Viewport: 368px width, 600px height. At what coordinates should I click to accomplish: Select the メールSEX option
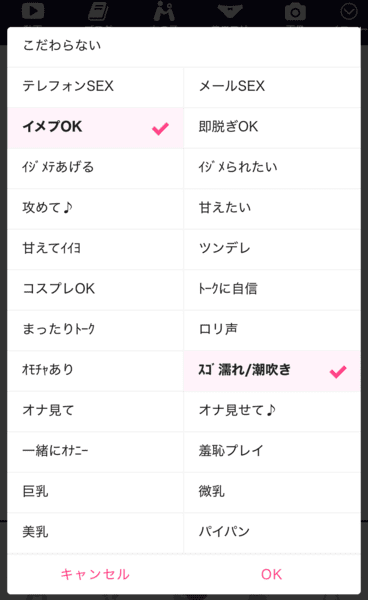click(x=272, y=86)
